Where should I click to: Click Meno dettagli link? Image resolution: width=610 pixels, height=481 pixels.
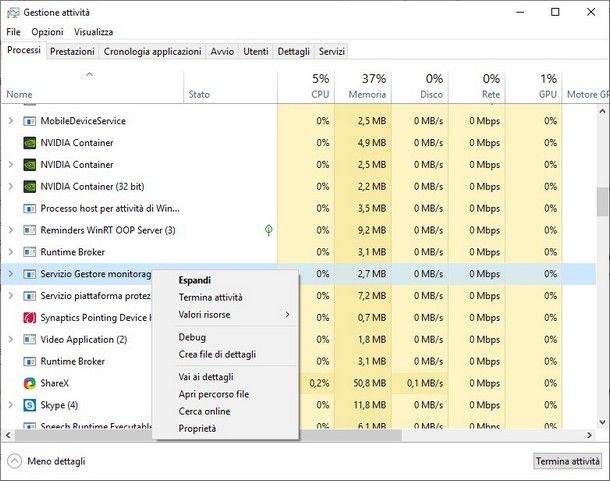click(x=56, y=461)
